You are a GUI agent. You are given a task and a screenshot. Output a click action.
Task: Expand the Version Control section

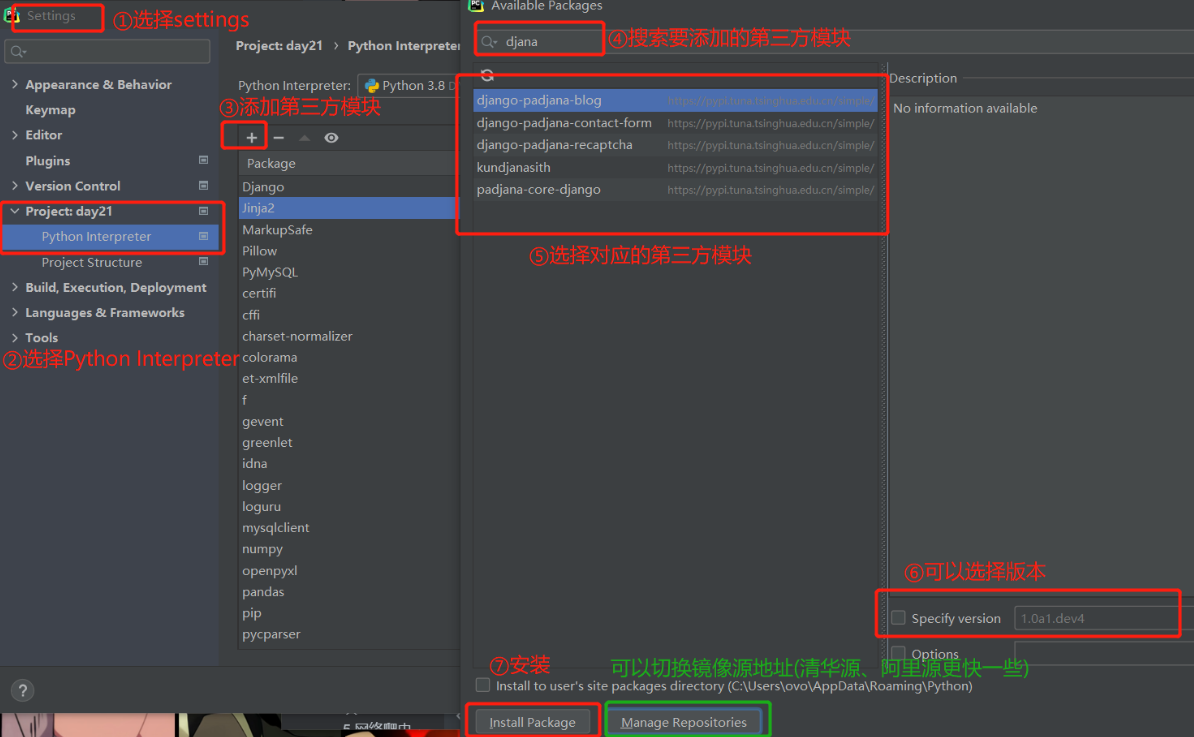[x=14, y=186]
